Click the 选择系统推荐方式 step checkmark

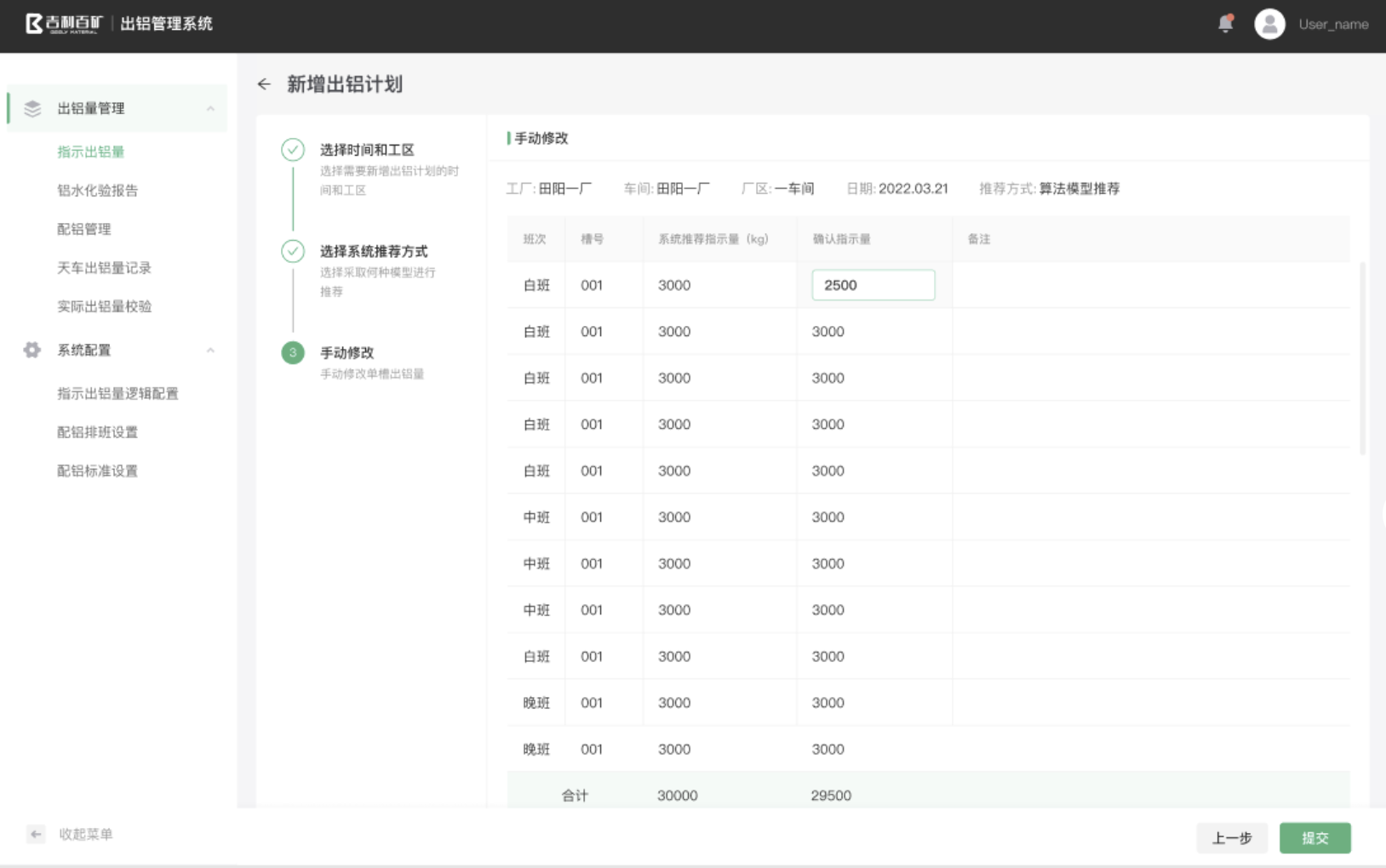tap(293, 252)
